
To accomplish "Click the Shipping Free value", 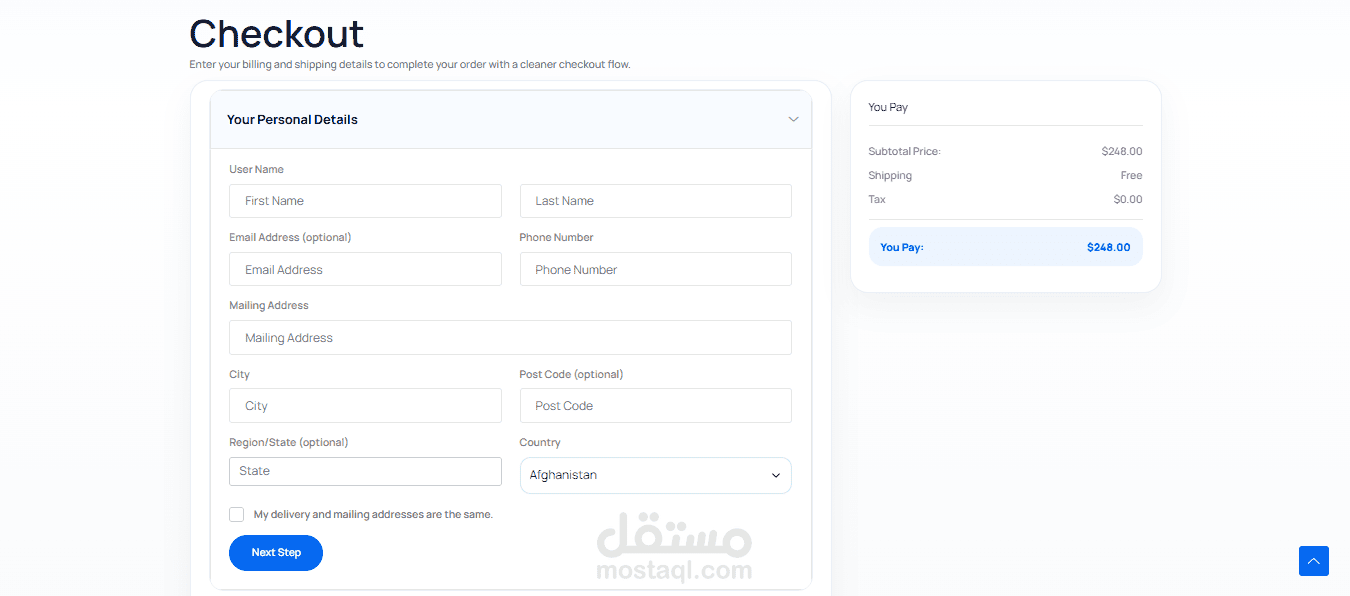I will click(x=1131, y=175).
